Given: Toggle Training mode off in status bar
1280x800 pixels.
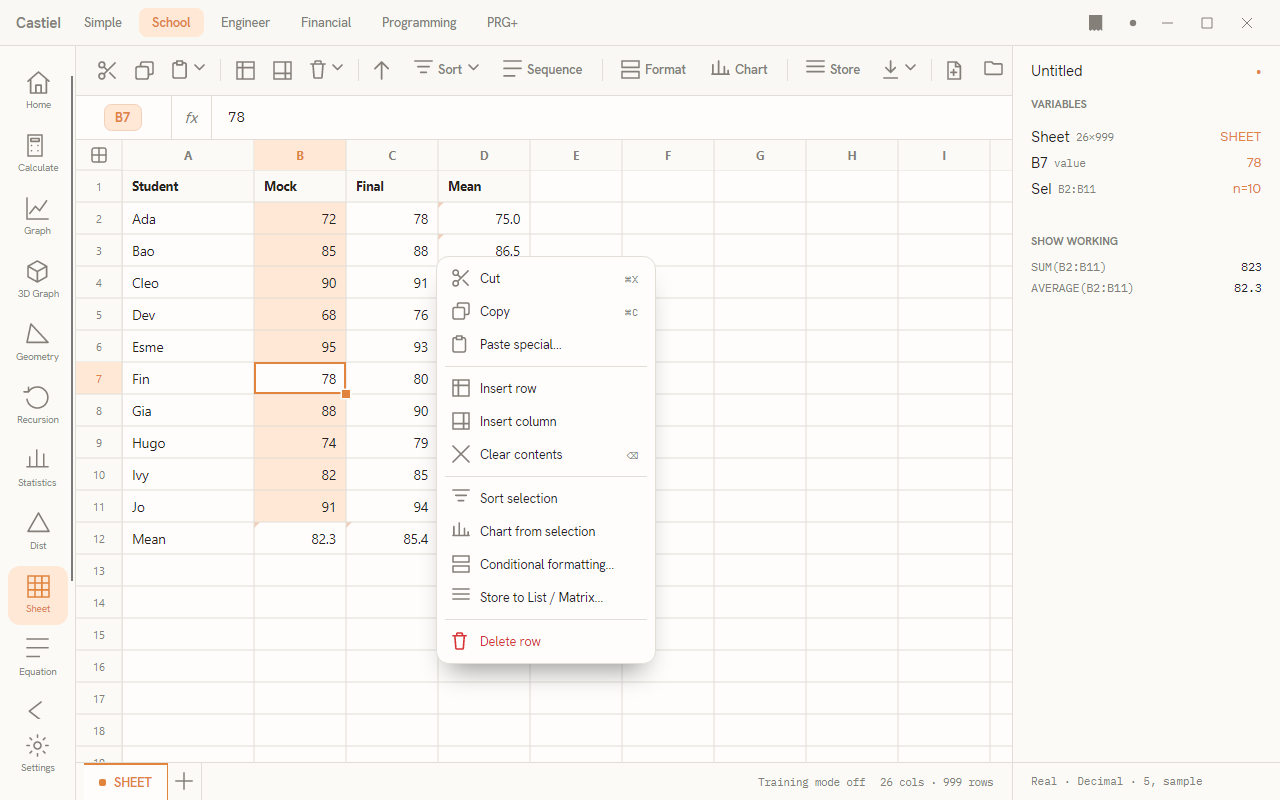Looking at the screenshot, I should tap(811, 782).
